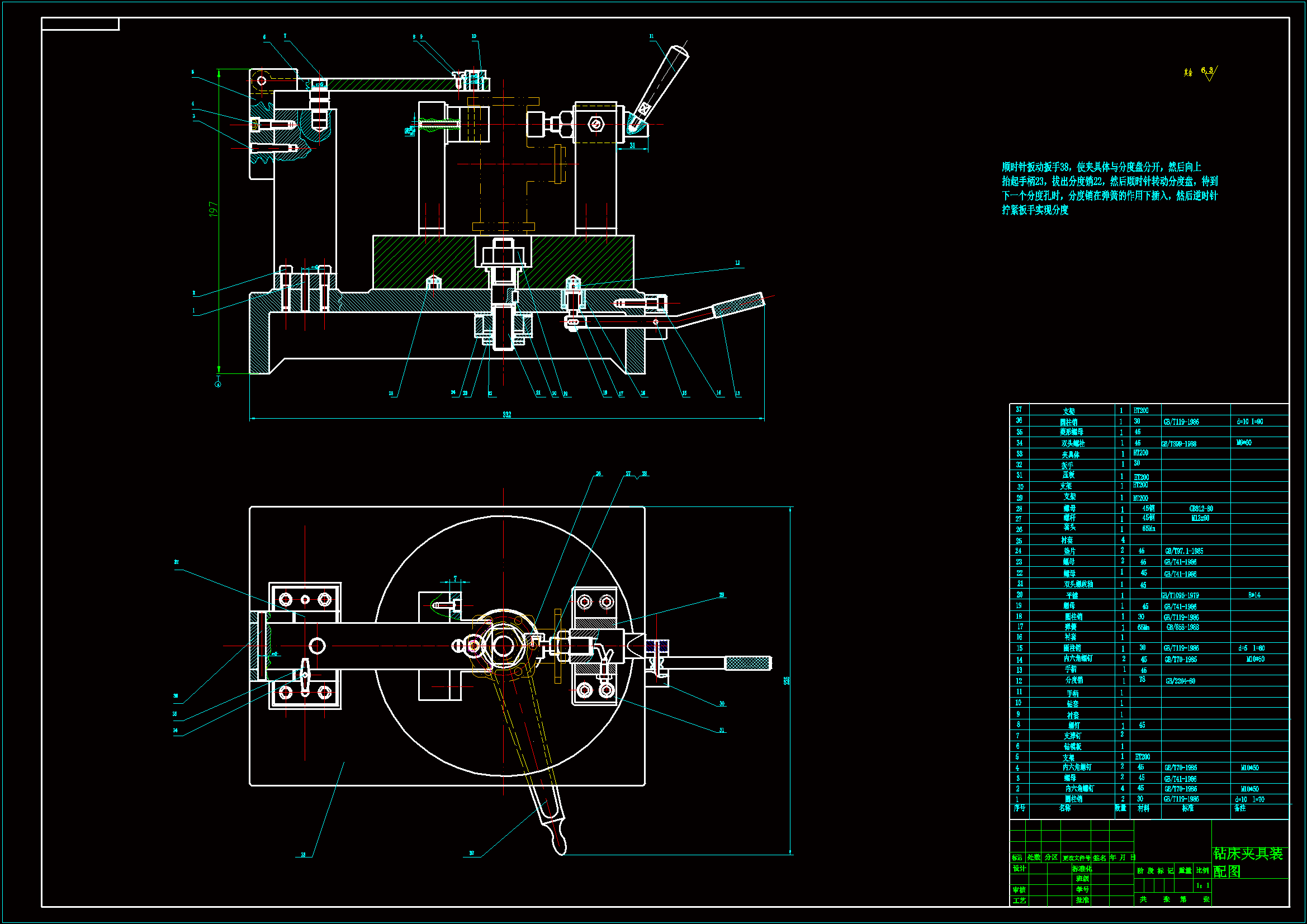
Task: Click balloon number 12 leader label
Action: (x=737, y=263)
